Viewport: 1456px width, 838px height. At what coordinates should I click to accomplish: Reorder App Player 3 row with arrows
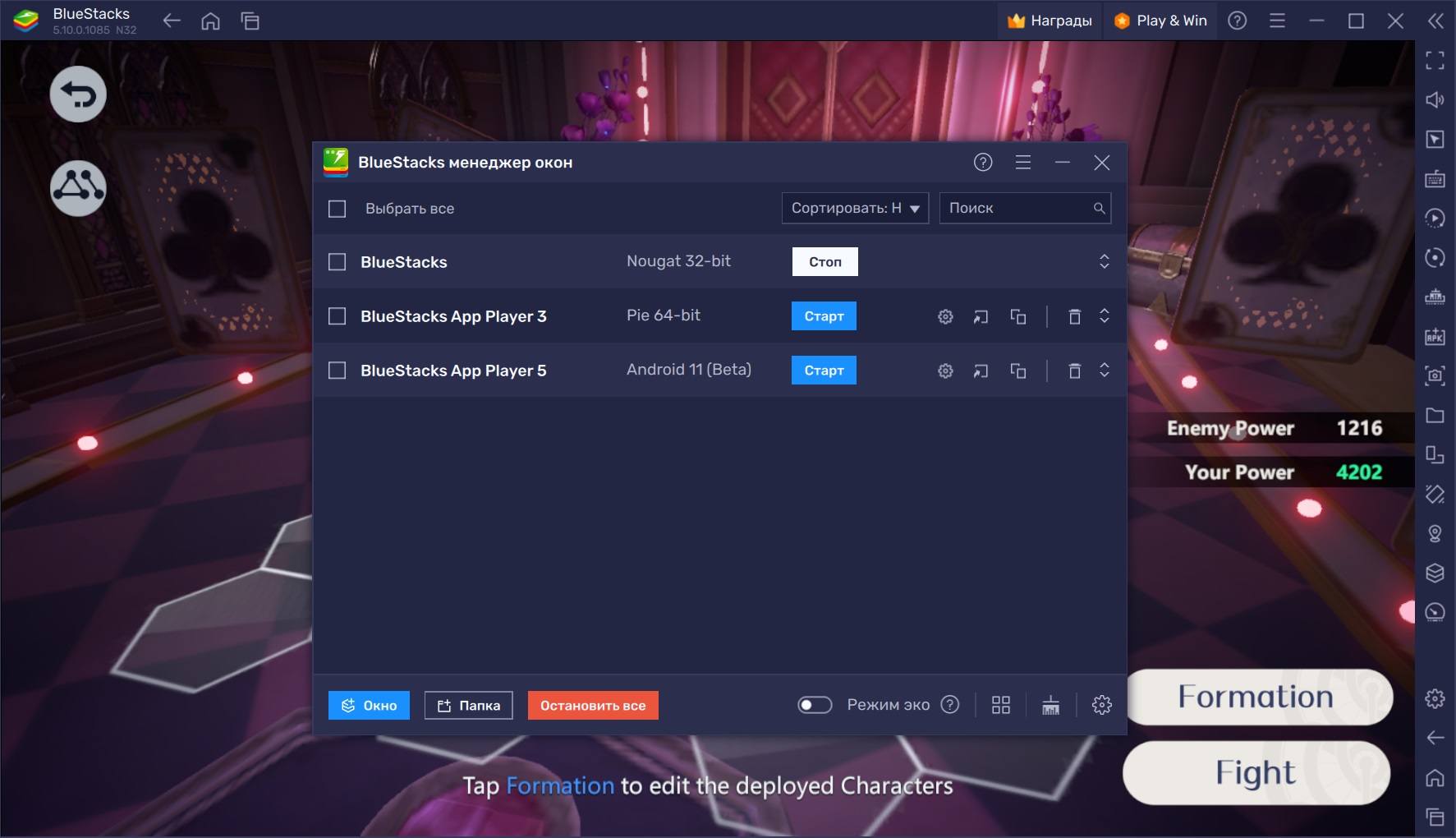click(1105, 315)
